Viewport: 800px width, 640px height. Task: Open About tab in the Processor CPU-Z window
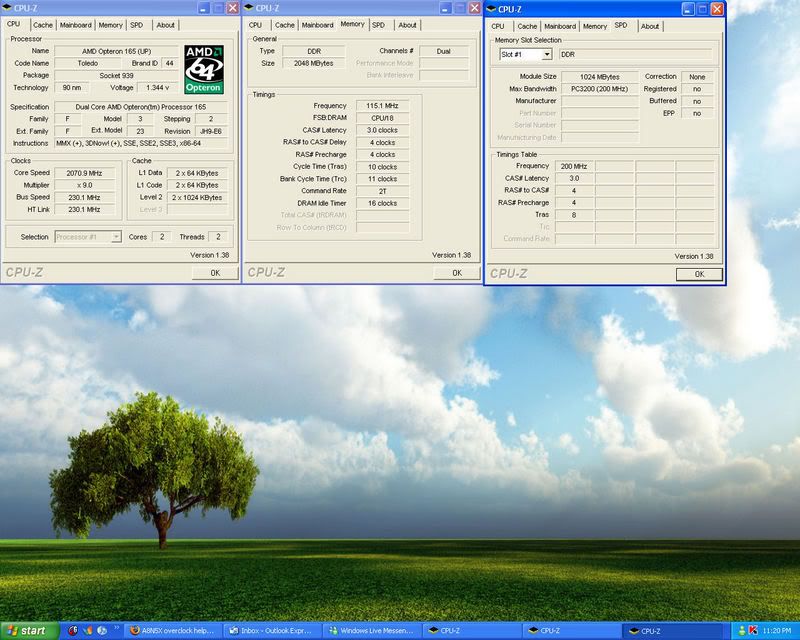coord(165,25)
